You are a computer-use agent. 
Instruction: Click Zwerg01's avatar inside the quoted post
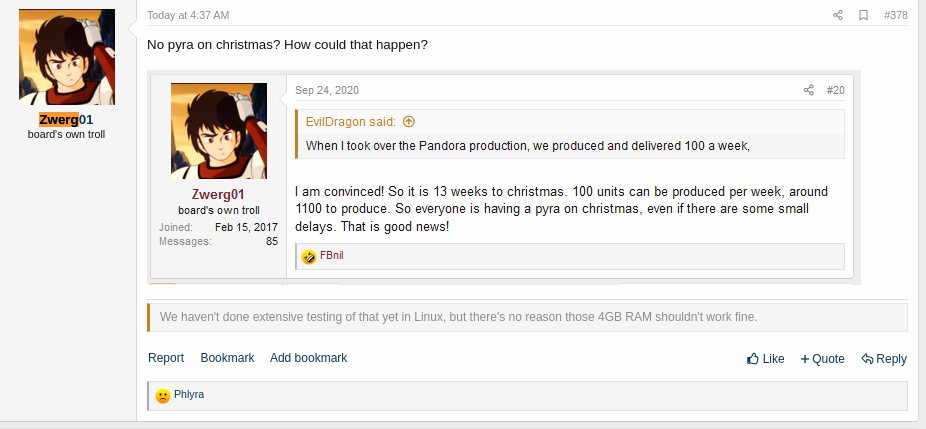218,131
